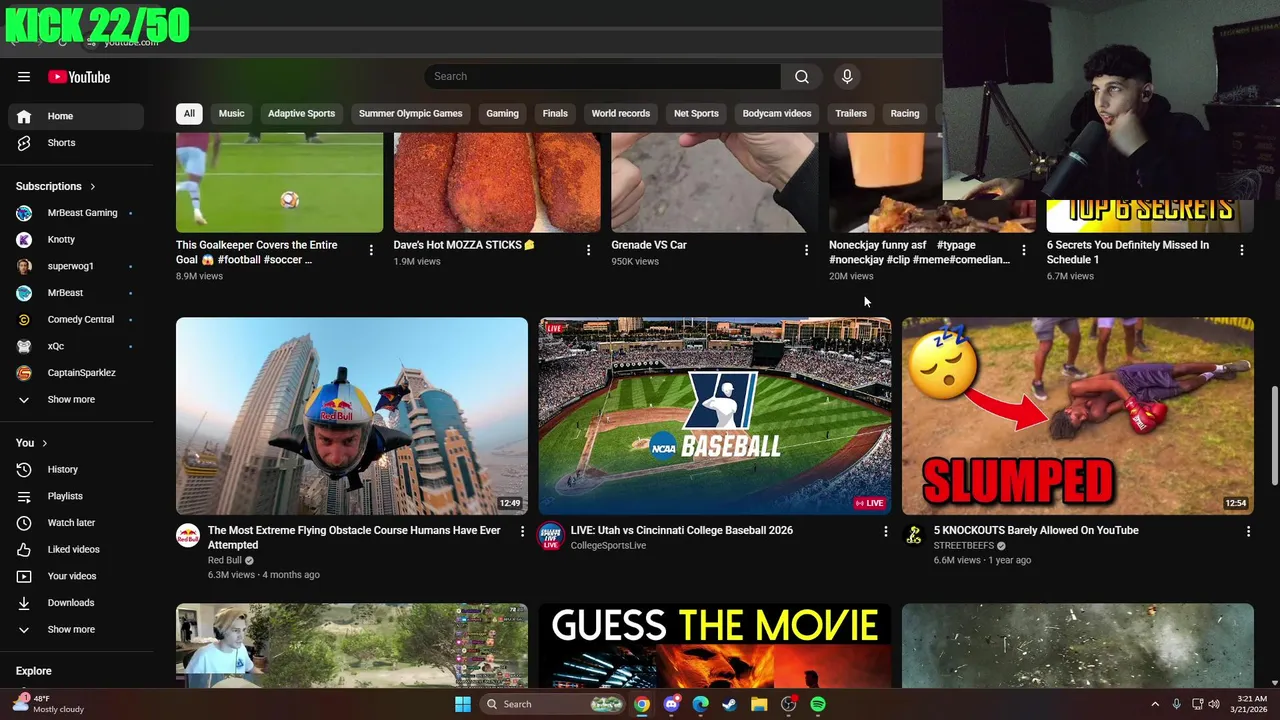The height and width of the screenshot is (720, 1280).
Task: Select the World records chip
Action: [x=621, y=114]
